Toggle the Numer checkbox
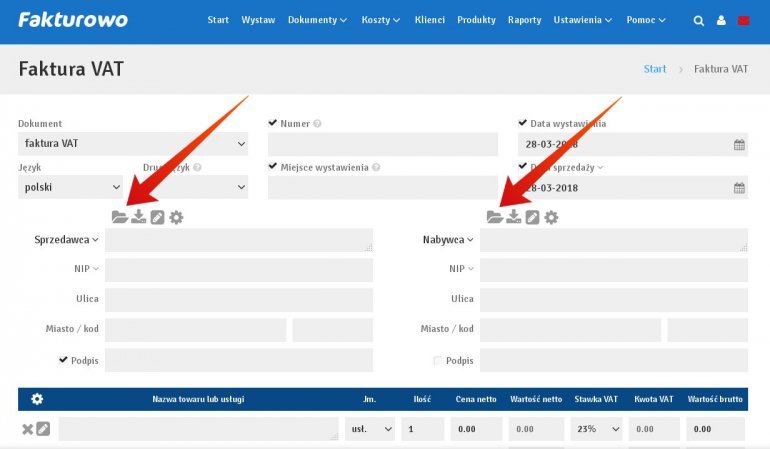 (x=273, y=123)
